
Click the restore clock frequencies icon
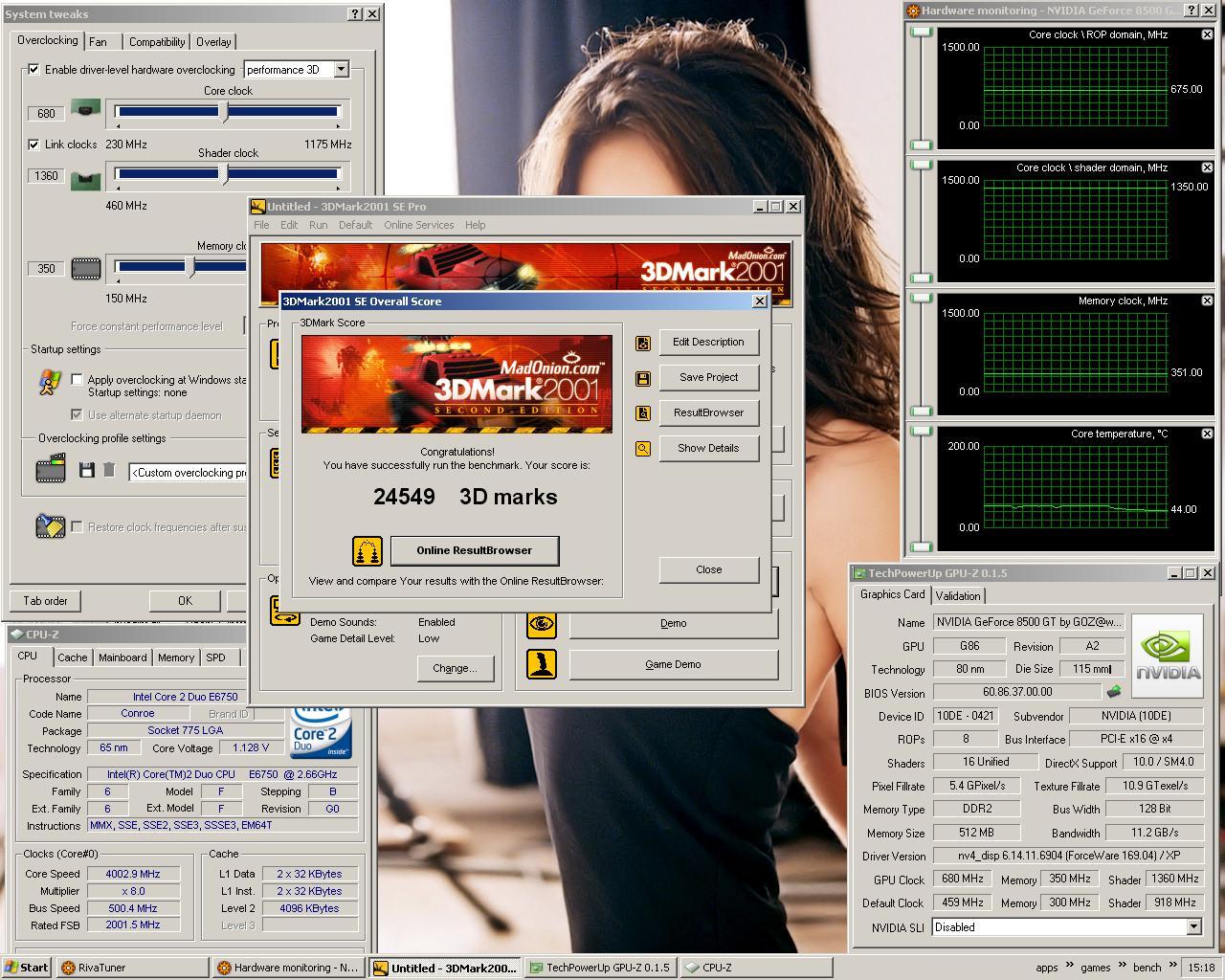coord(50,525)
